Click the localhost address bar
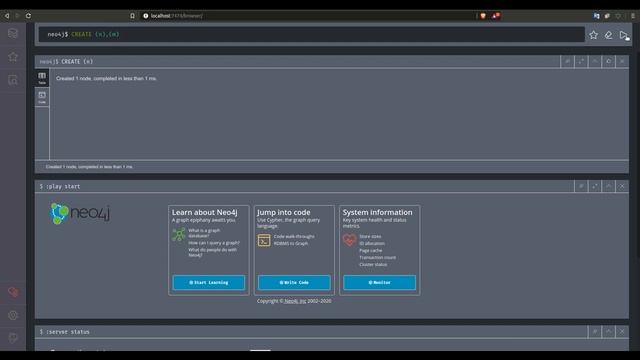This screenshot has width=640, height=360. click(x=308, y=16)
